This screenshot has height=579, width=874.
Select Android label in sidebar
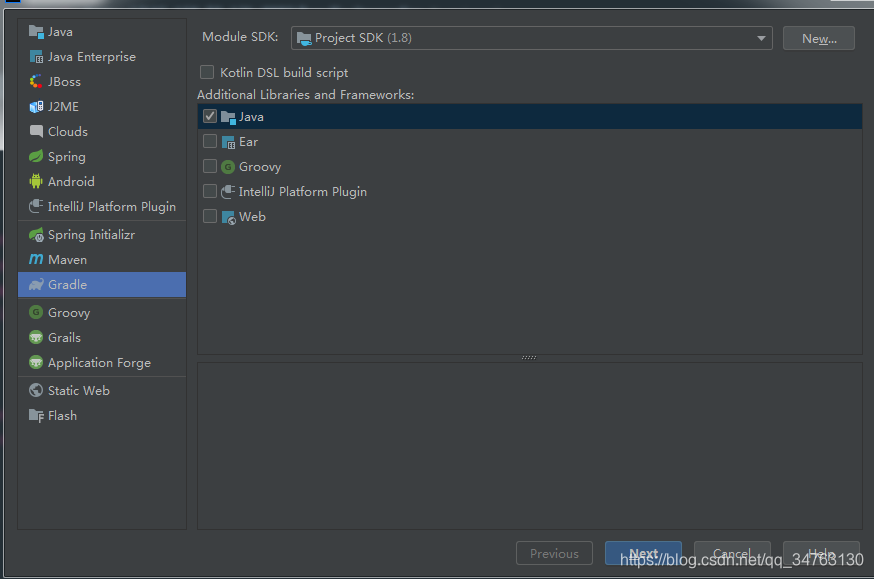(x=71, y=182)
